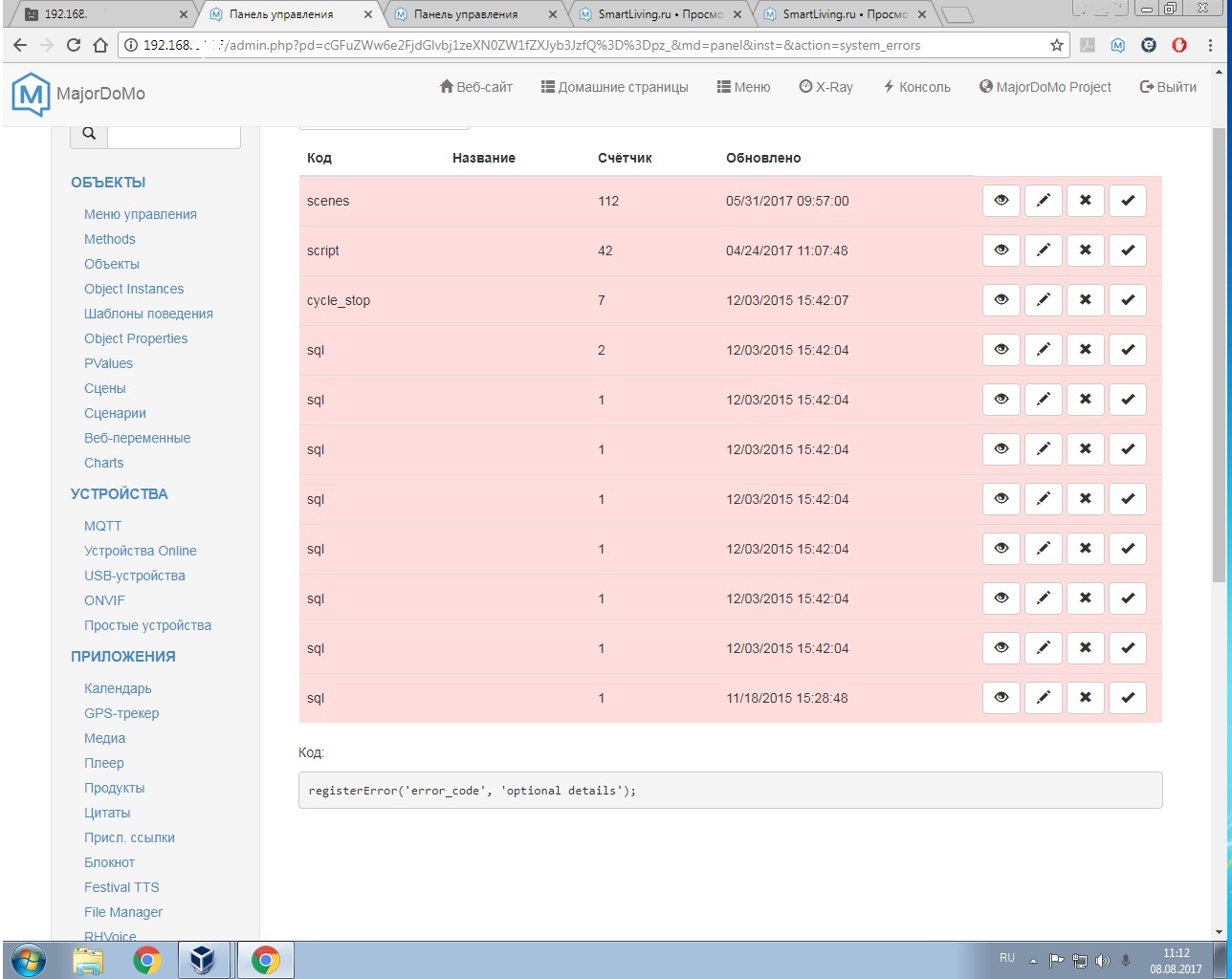This screenshot has width=1232, height=979.
Task: Delete the script error with X icon
Action: coord(1085,250)
